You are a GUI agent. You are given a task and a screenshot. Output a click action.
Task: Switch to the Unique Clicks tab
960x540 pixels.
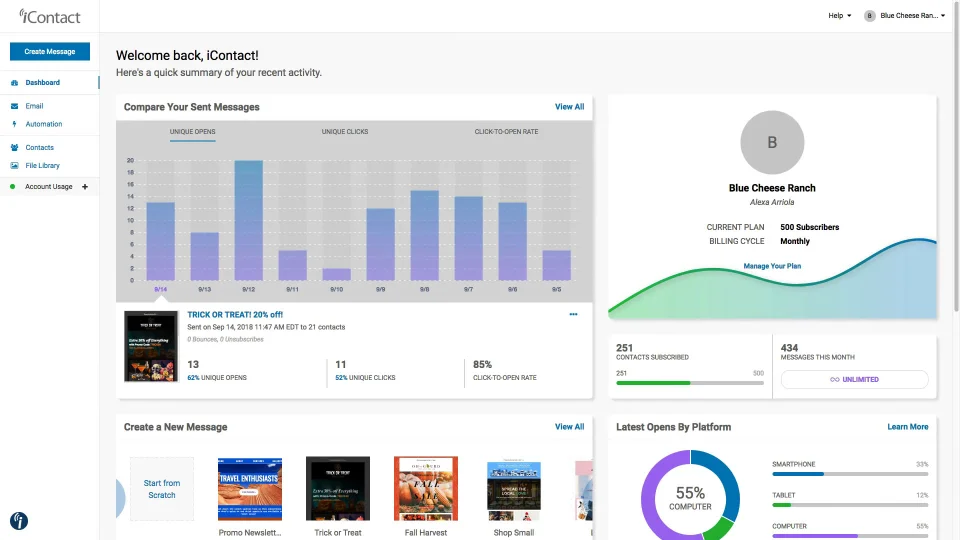point(345,132)
